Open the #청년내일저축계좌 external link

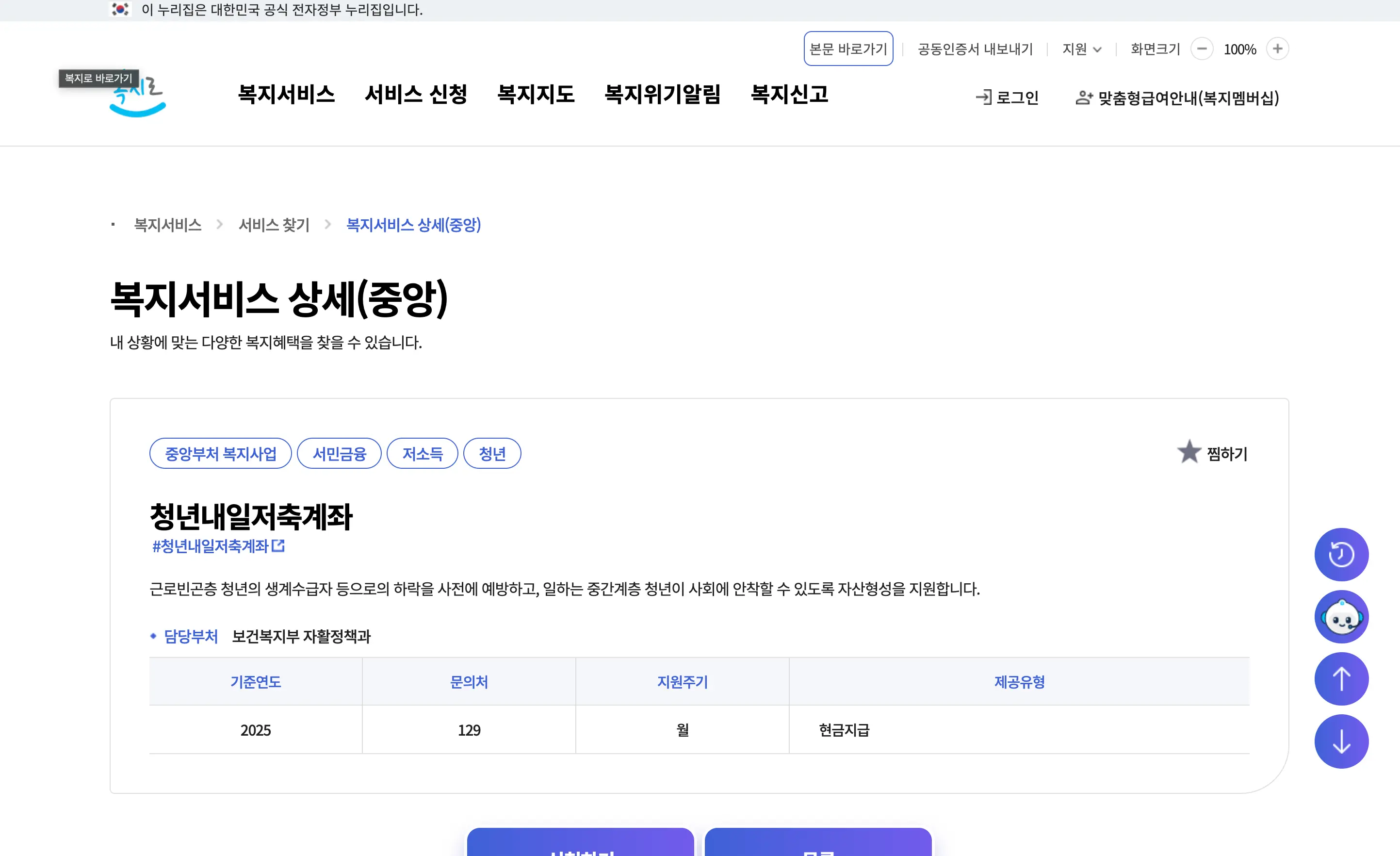pyautogui.click(x=218, y=546)
